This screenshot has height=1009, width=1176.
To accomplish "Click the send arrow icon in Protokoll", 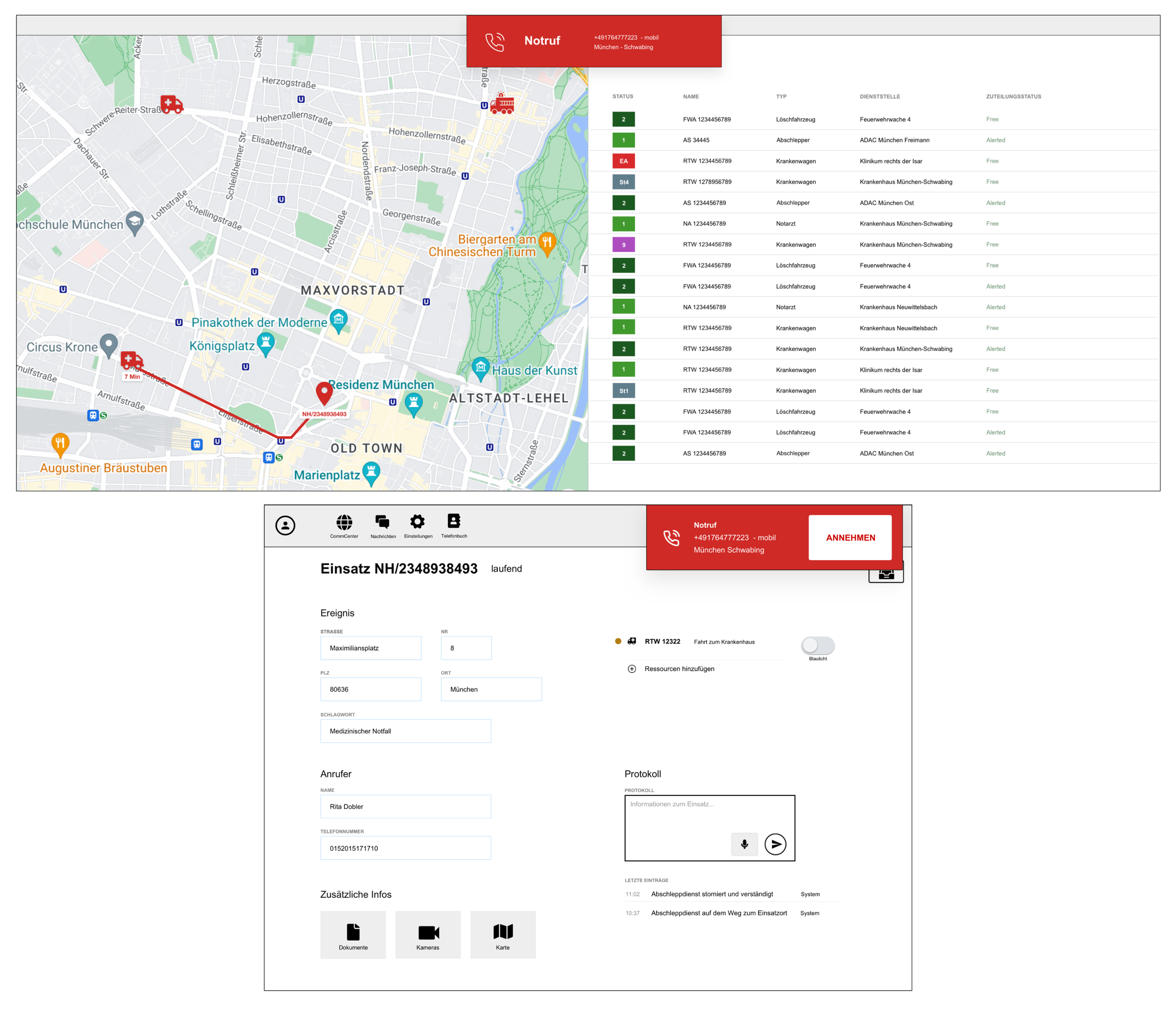I will 775,844.
